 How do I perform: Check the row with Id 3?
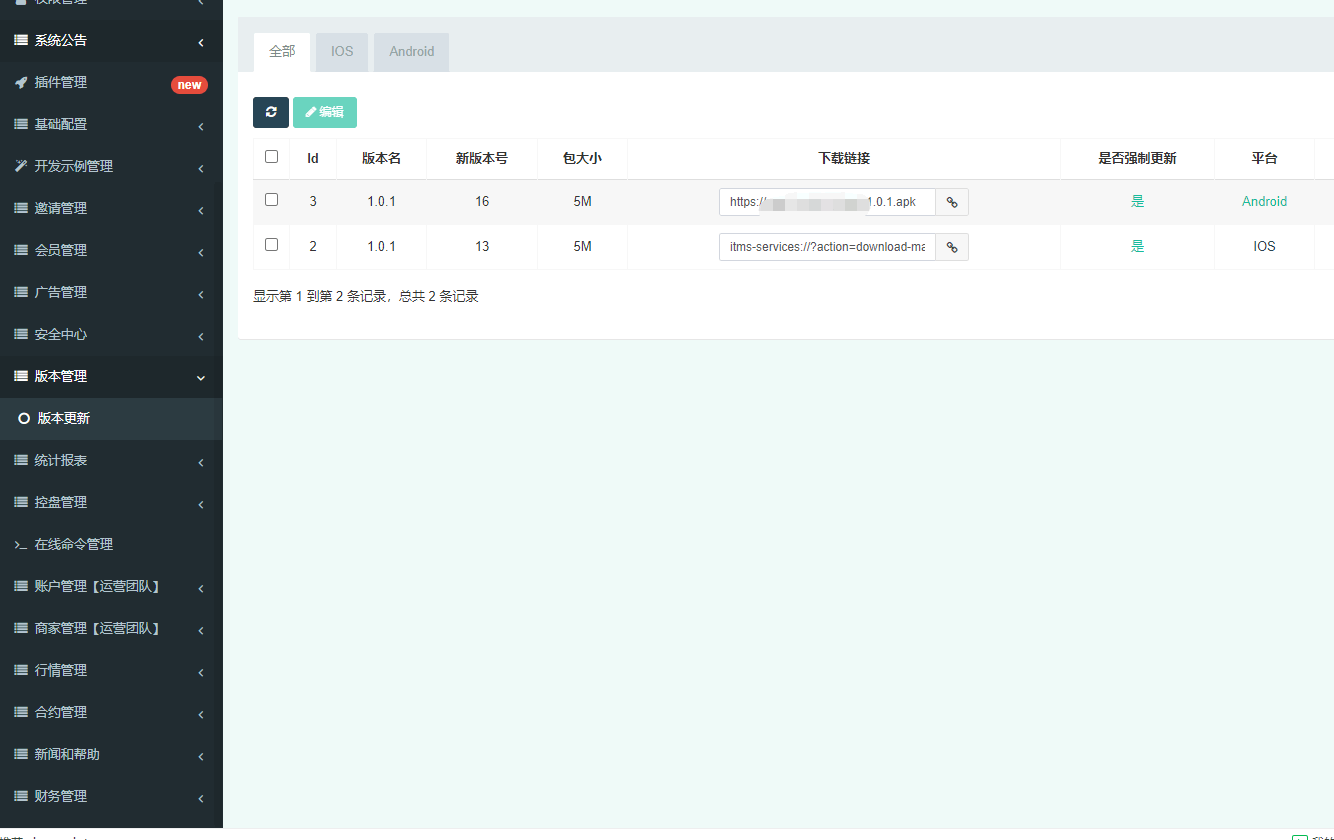[x=271, y=200]
